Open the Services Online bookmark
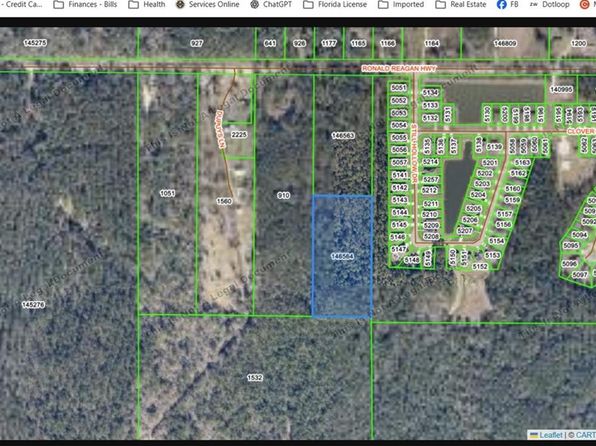The width and height of the screenshot is (596, 446). tap(208, 5)
